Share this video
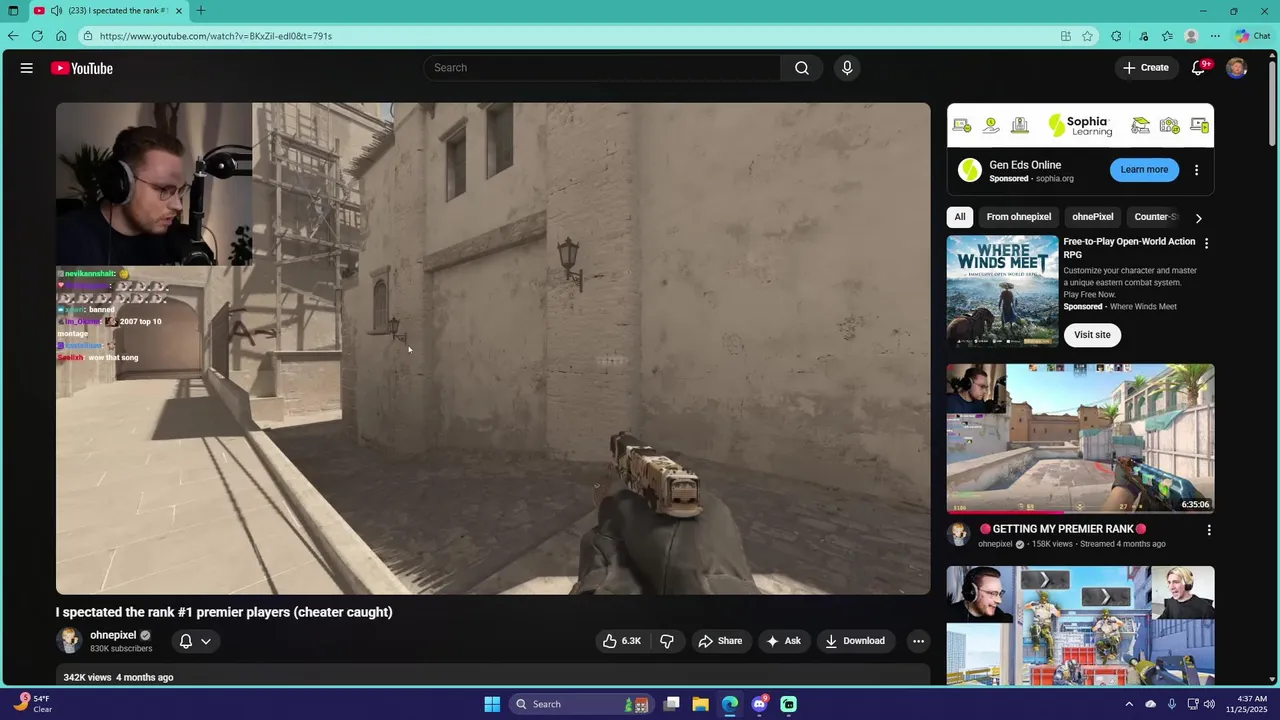The width and height of the screenshot is (1280, 720). tap(720, 641)
